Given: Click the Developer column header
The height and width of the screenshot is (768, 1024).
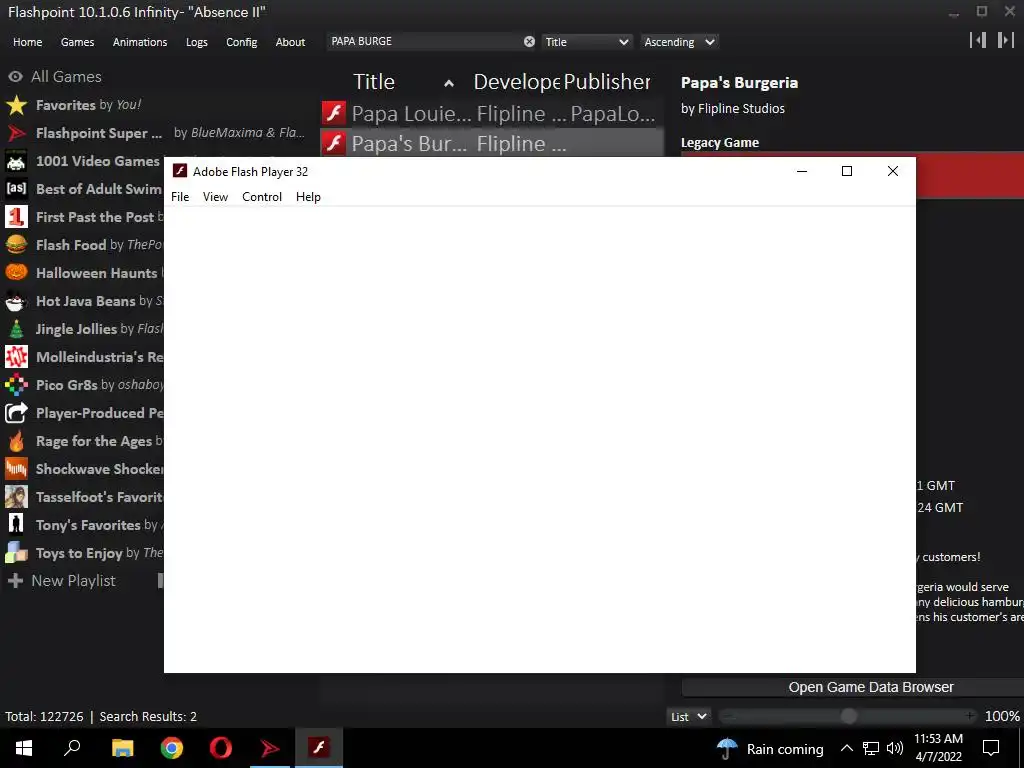Looking at the screenshot, I should pyautogui.click(x=516, y=82).
